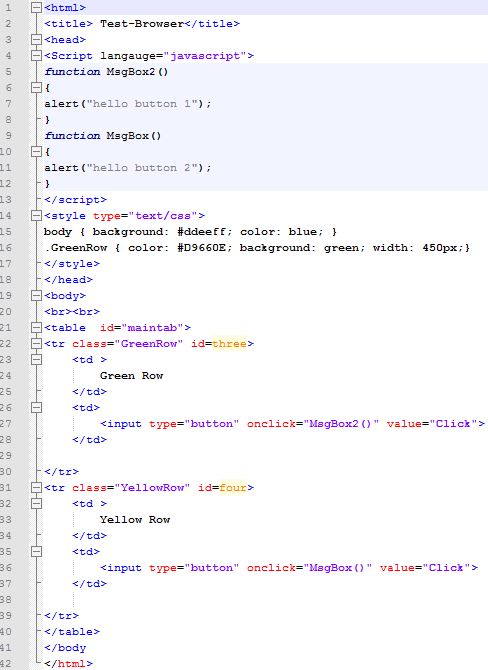
Task: Click line number 2 in the margin
Action: [8, 24]
